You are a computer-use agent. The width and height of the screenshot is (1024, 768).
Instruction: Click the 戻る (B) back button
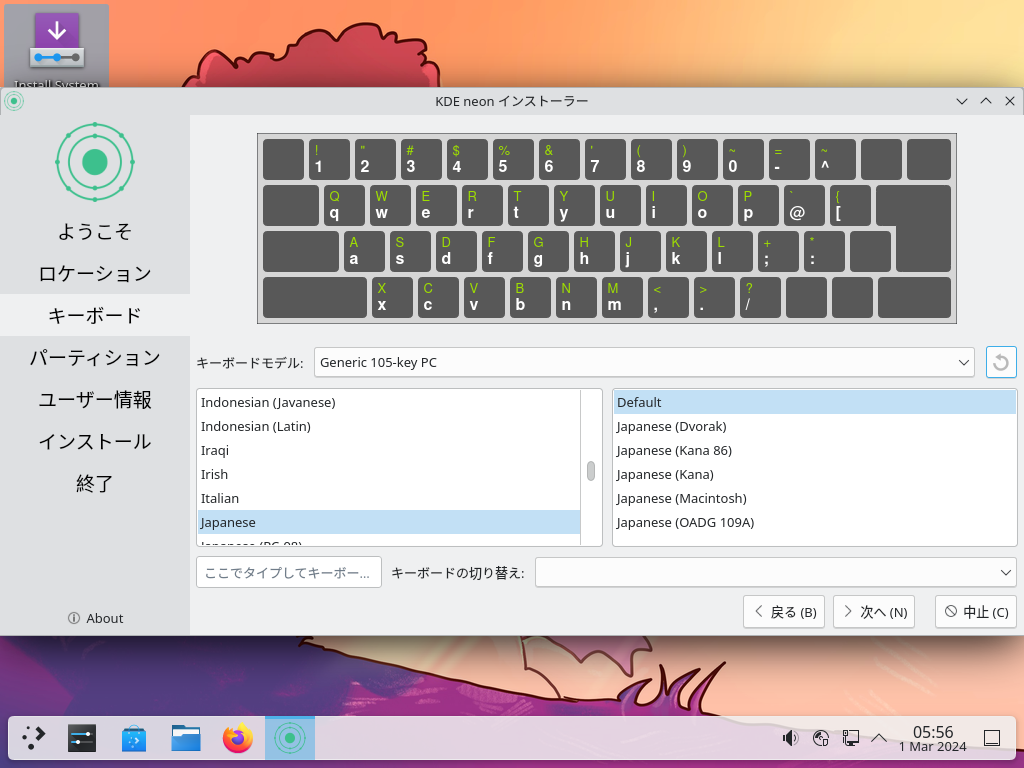tap(784, 612)
